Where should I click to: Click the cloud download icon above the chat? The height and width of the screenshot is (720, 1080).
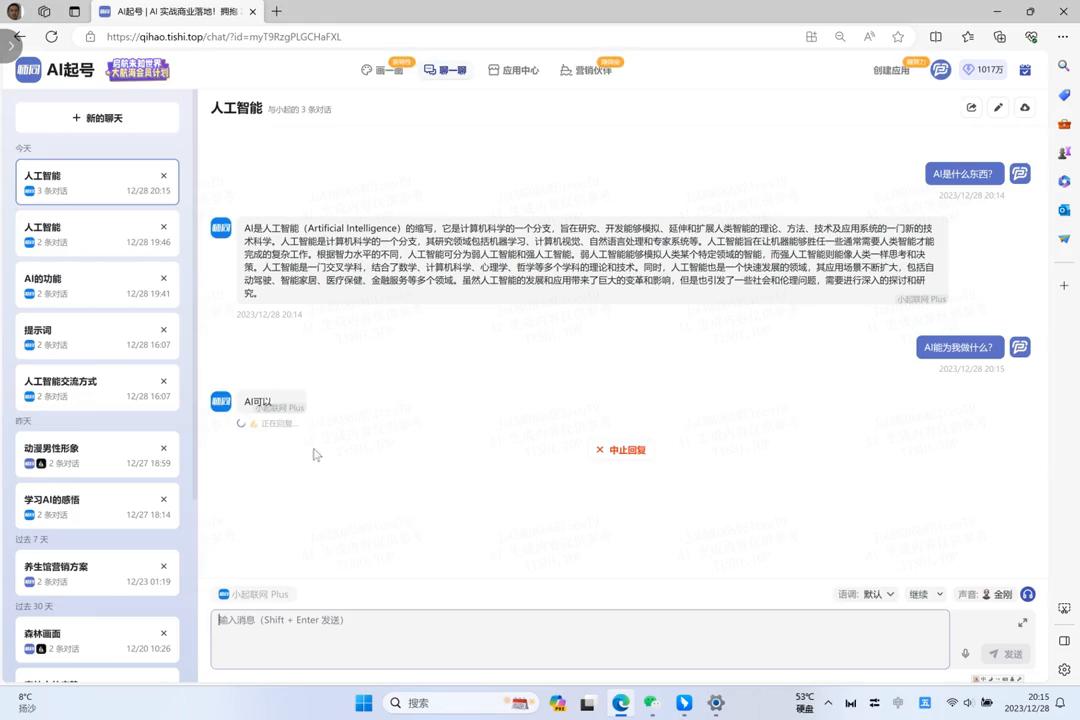point(1023,107)
